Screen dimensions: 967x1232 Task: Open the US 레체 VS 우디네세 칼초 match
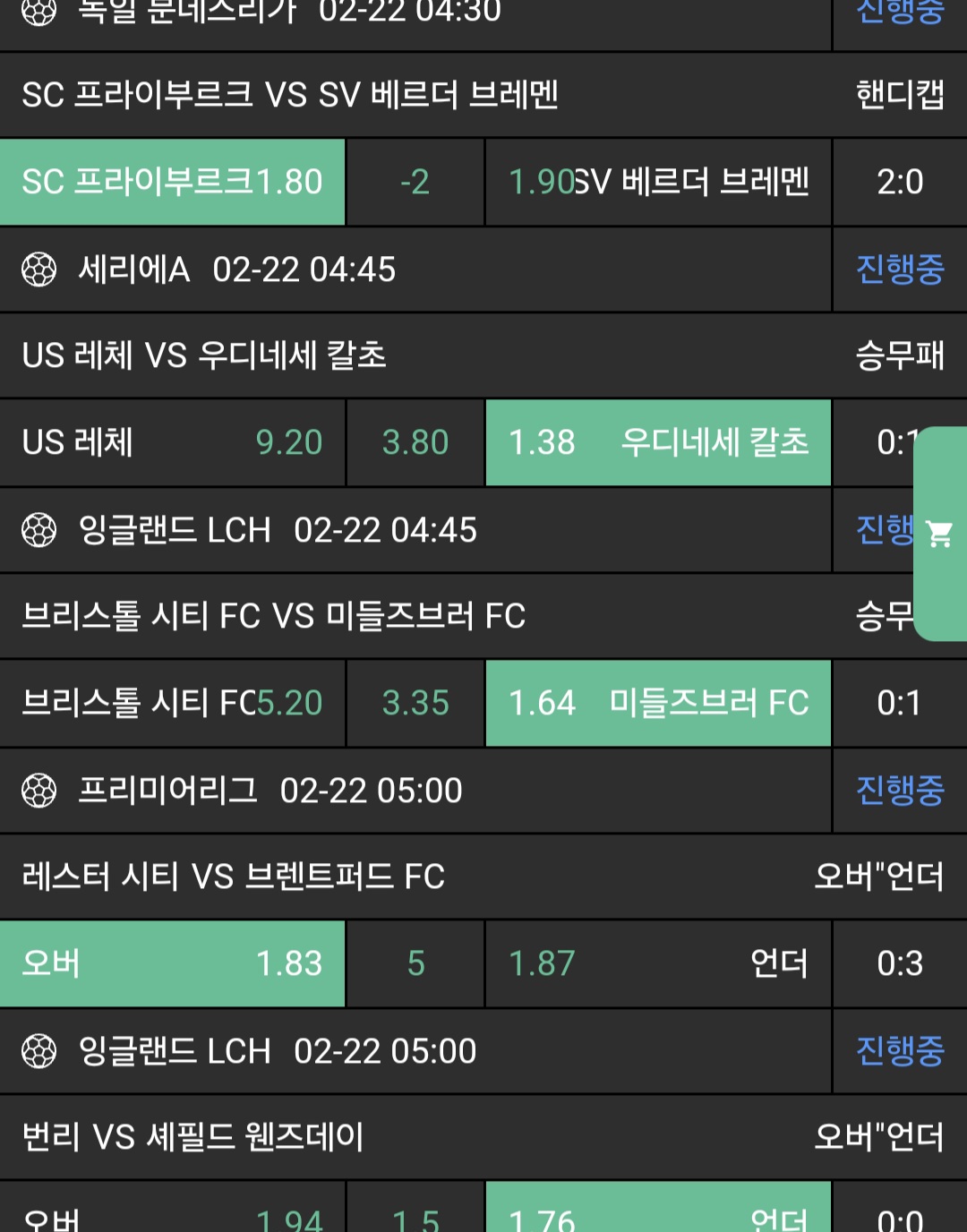pyautogui.click(x=204, y=355)
